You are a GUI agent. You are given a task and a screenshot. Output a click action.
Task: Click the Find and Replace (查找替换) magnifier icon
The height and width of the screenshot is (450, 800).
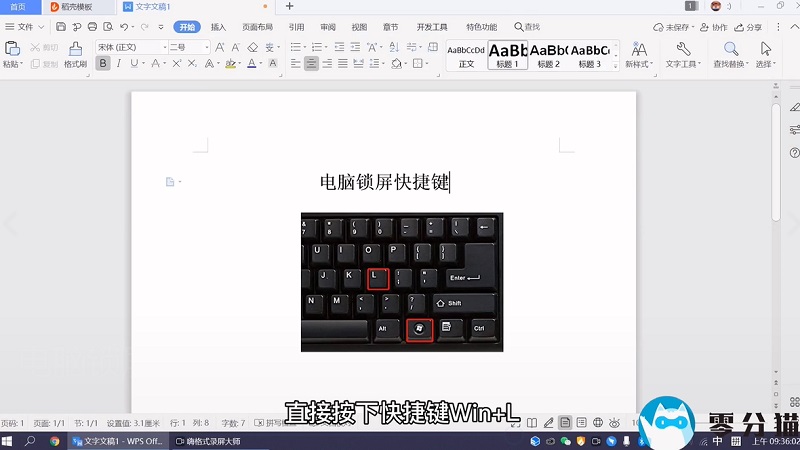731,50
